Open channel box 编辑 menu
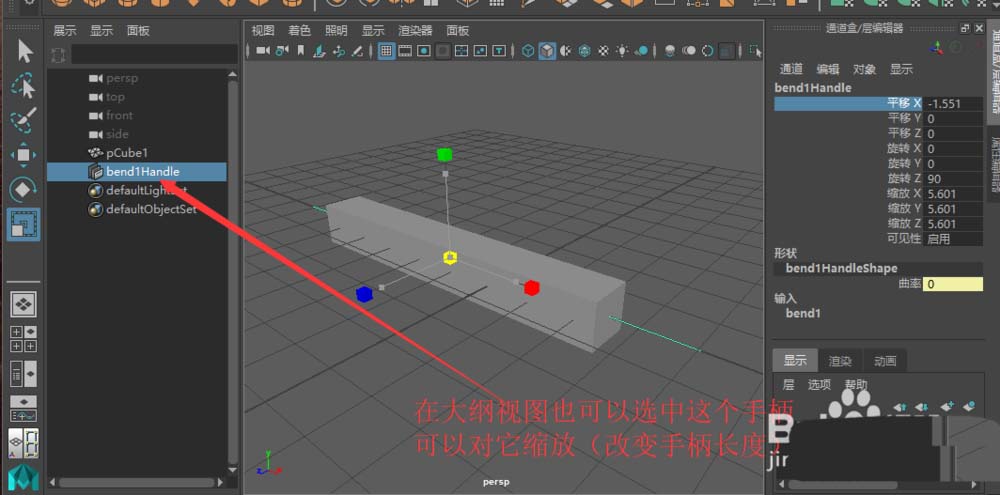1000x495 pixels. coord(828,70)
